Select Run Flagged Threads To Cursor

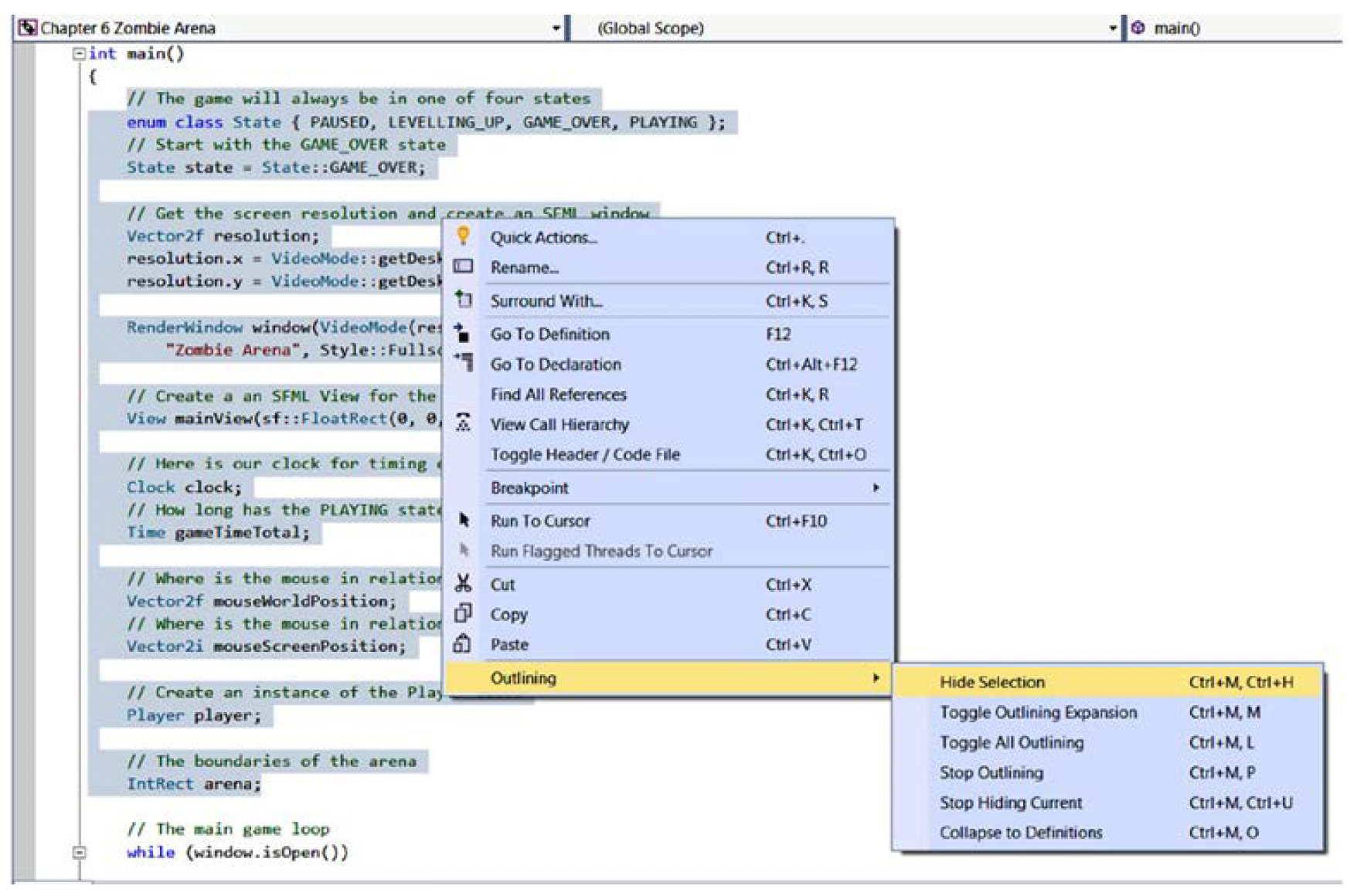click(670, 551)
